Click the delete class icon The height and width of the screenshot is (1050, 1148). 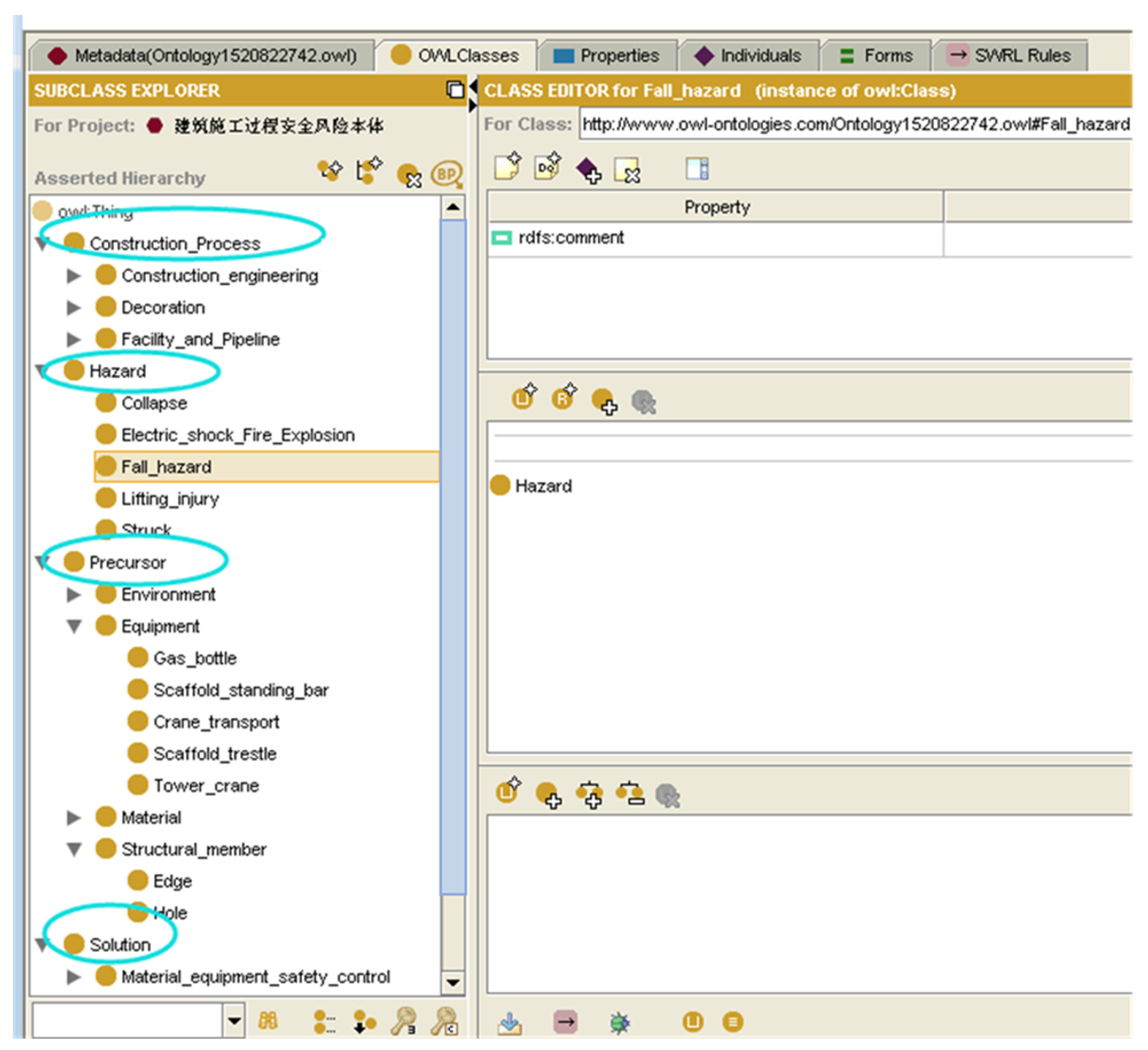coord(409,174)
